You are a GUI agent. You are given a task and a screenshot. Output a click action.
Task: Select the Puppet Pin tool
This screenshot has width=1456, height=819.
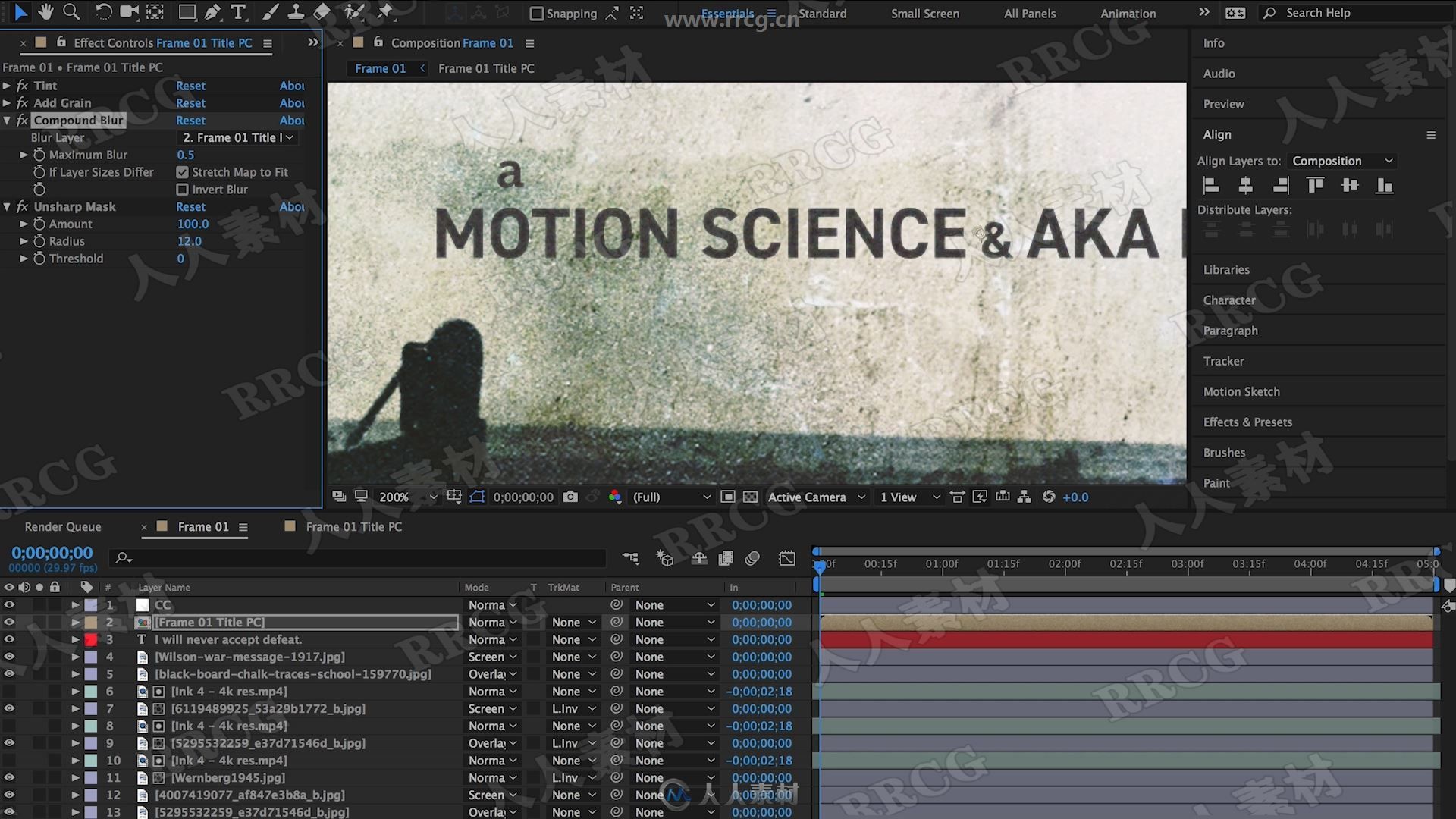point(385,12)
